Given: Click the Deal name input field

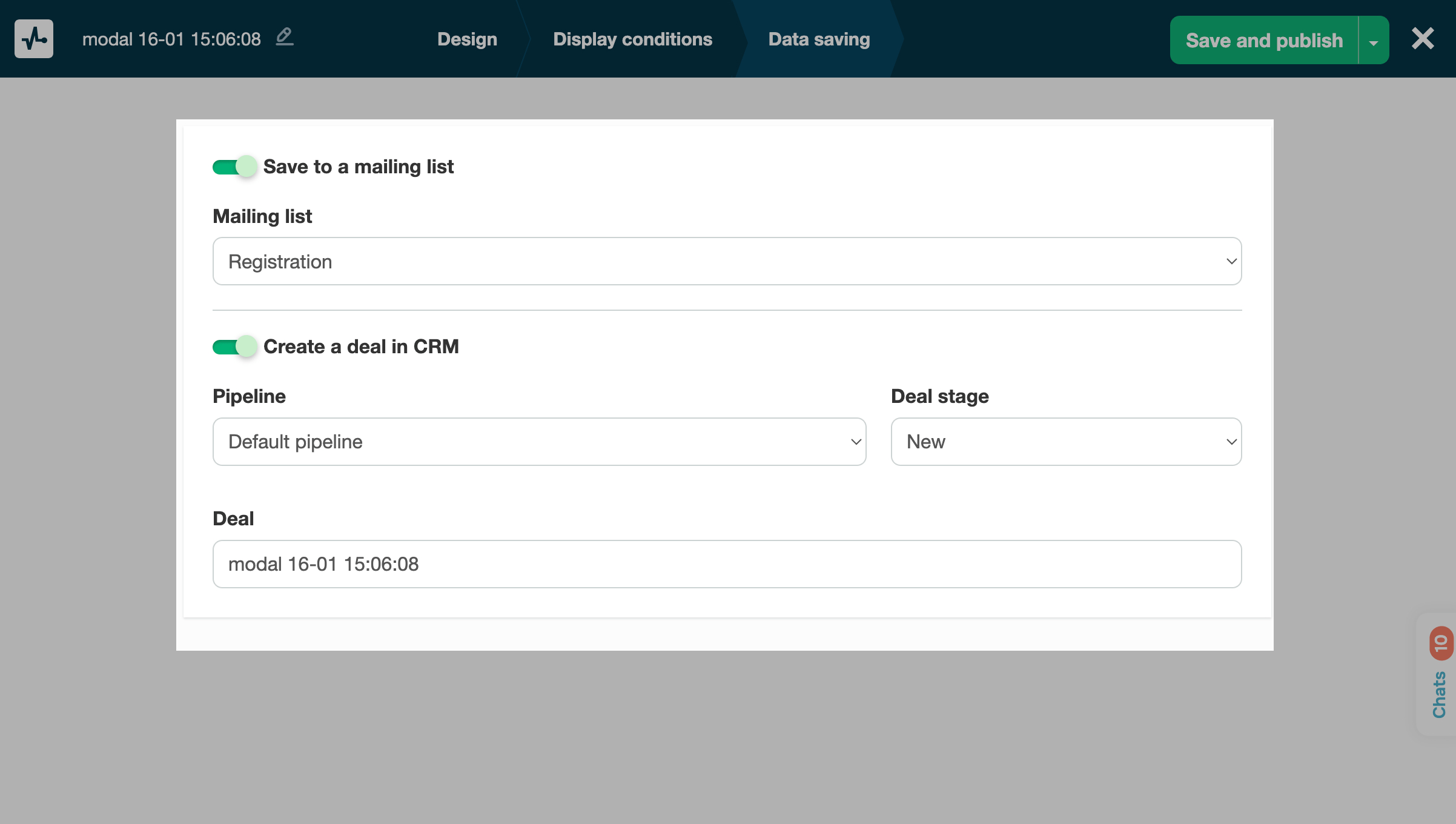Looking at the screenshot, I should (x=727, y=564).
